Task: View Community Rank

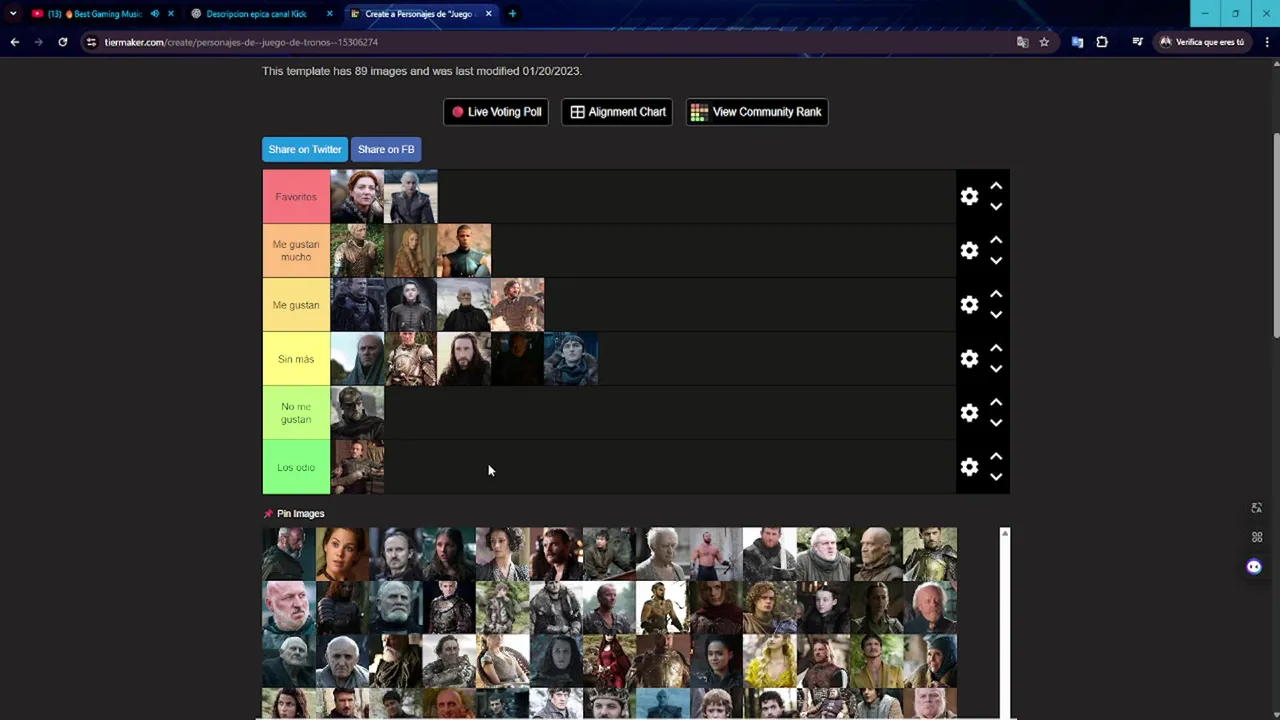Action: click(x=756, y=112)
